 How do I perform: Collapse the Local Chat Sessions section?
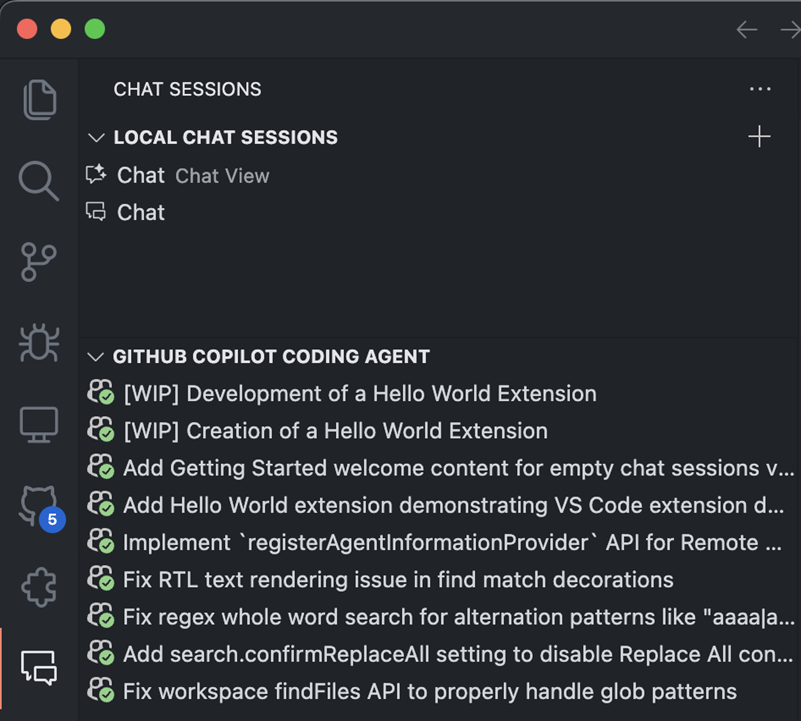point(96,137)
